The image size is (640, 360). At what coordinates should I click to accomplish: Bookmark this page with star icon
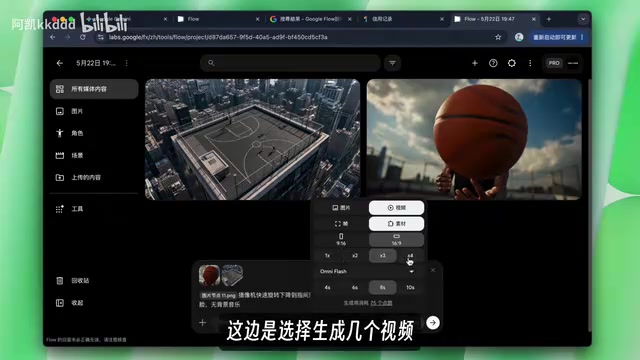coord(498,37)
